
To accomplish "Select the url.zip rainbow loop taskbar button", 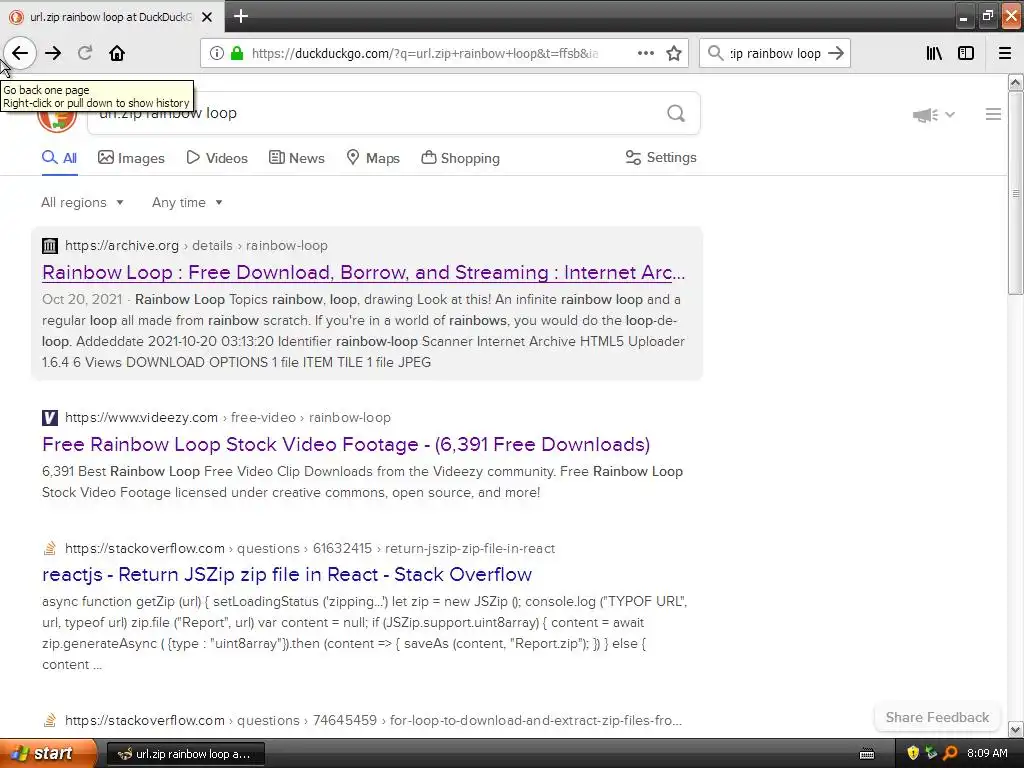I will pos(185,754).
